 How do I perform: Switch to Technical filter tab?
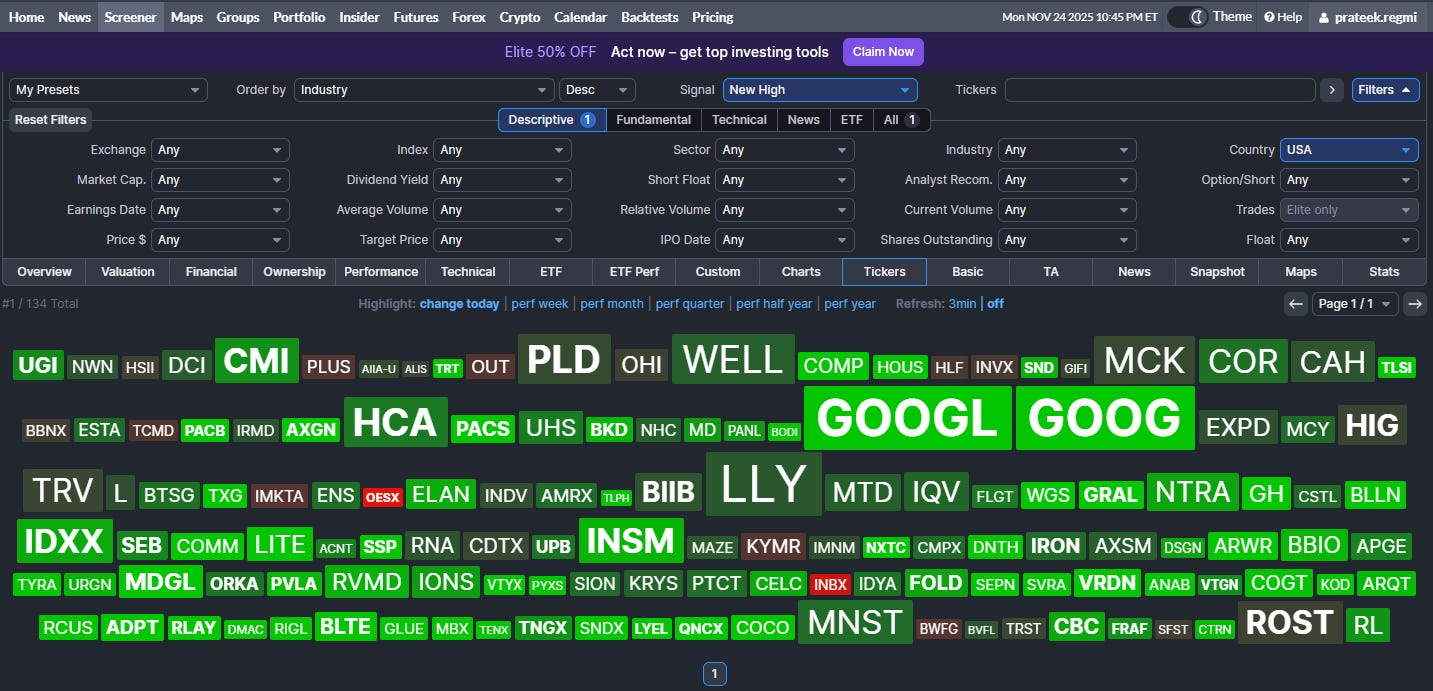739,120
